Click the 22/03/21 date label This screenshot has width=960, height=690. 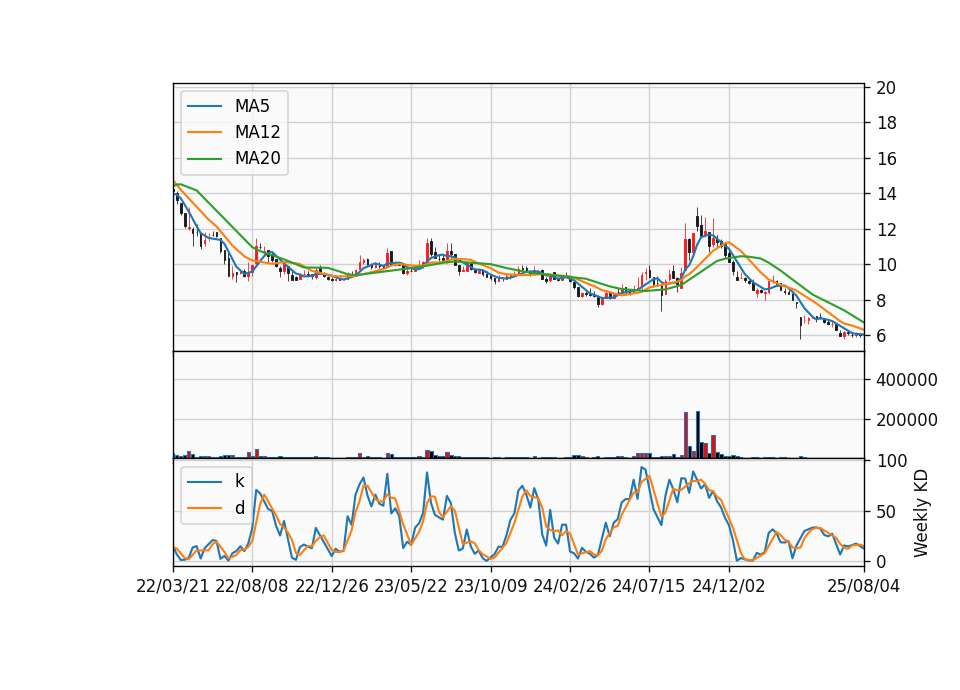173,586
